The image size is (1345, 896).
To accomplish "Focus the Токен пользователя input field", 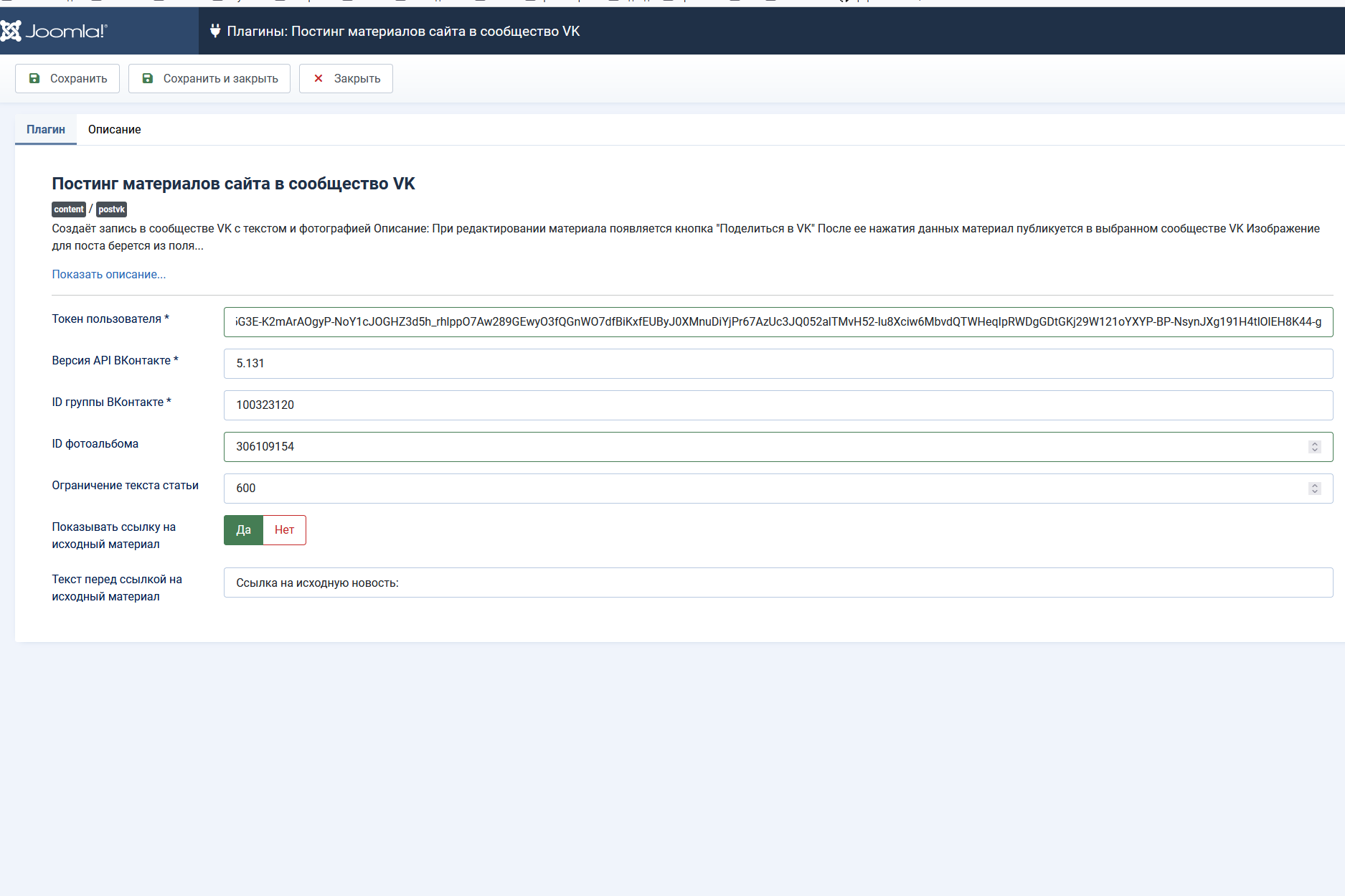I will (x=778, y=322).
